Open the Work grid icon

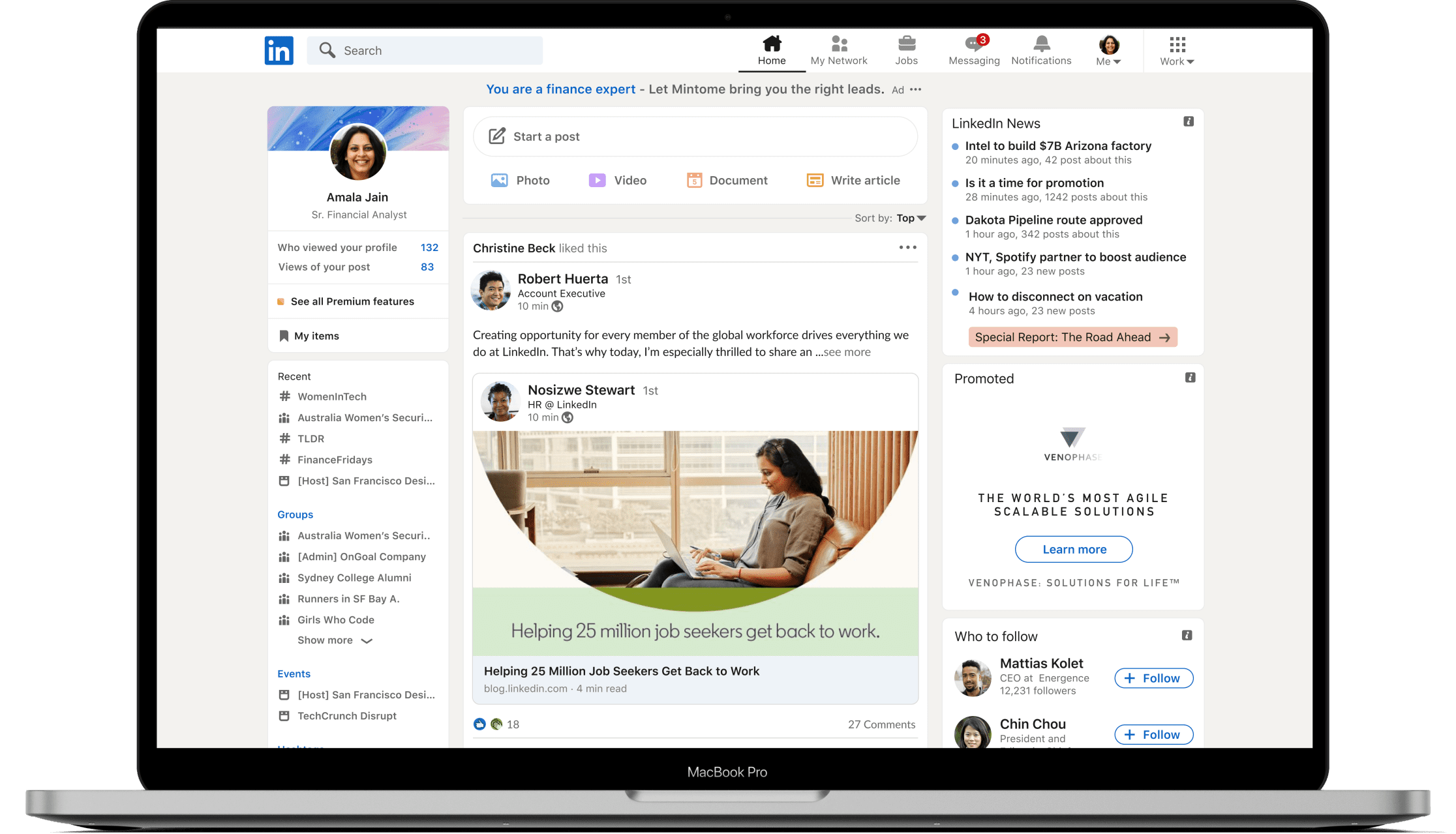1176,46
